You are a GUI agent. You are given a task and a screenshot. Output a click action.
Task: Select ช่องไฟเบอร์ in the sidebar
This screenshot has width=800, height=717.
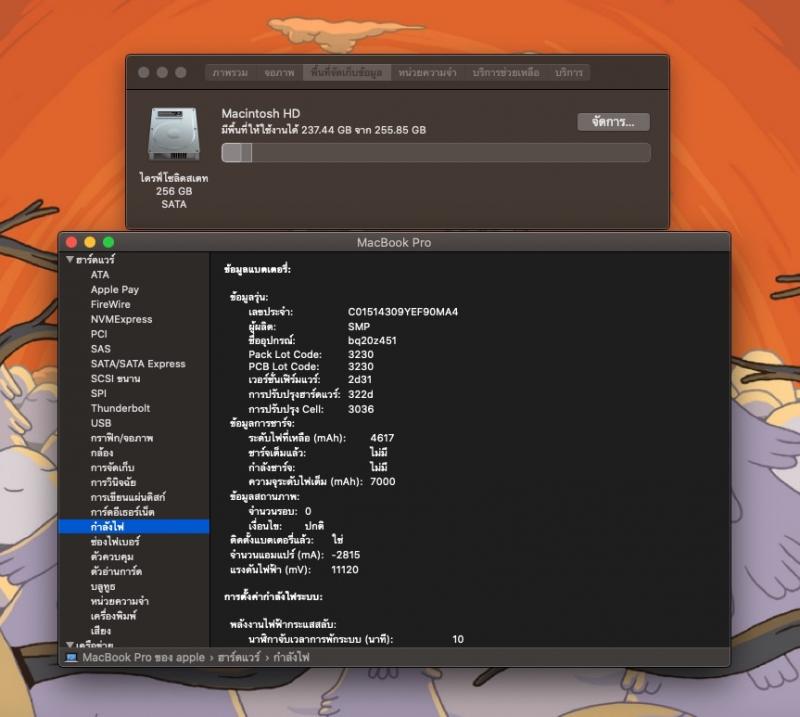click(x=115, y=541)
